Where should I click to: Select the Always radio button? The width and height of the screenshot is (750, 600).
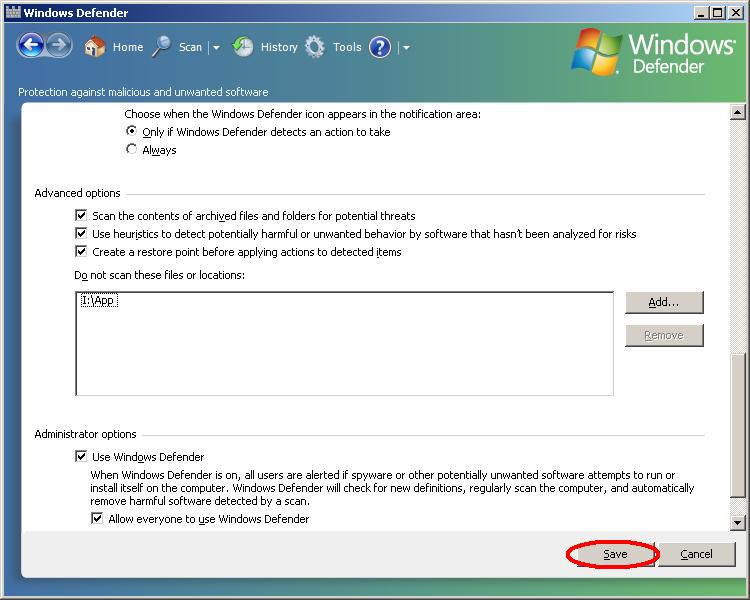point(132,150)
